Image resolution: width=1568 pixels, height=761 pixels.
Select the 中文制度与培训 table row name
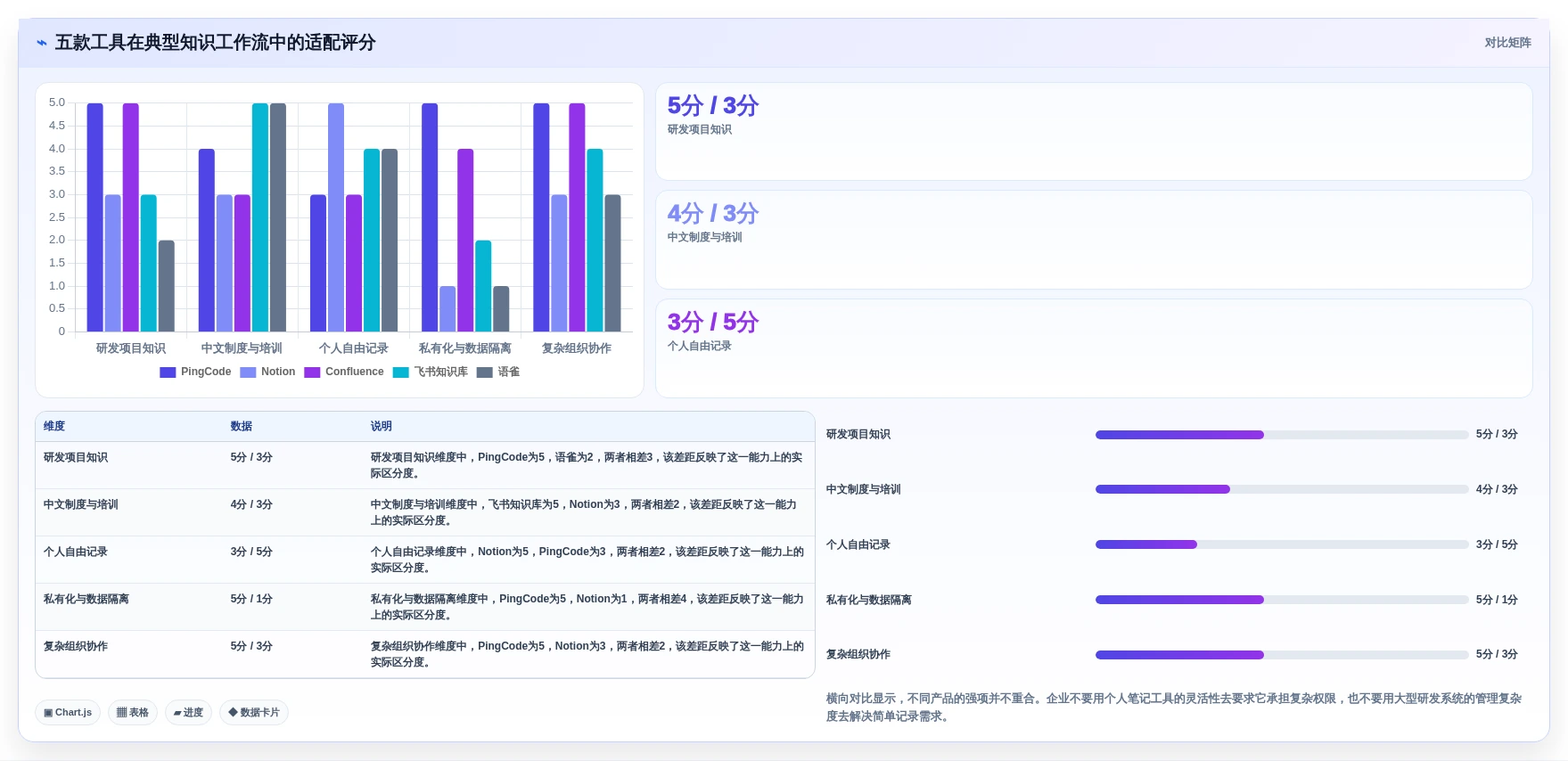(x=81, y=505)
